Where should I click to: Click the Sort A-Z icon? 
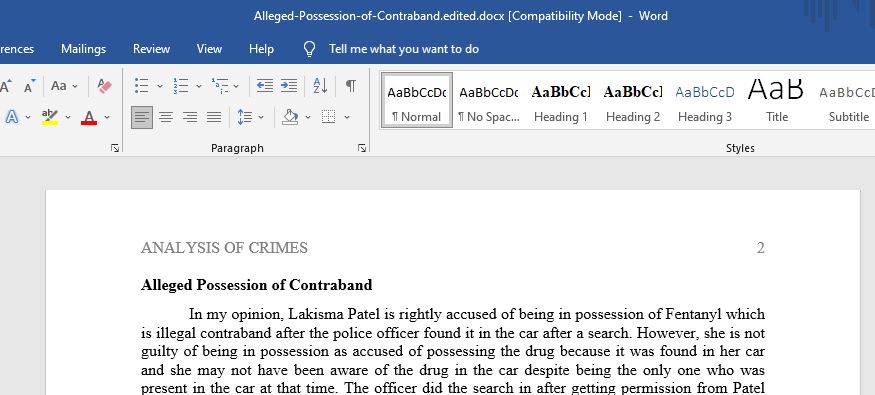[x=320, y=86]
